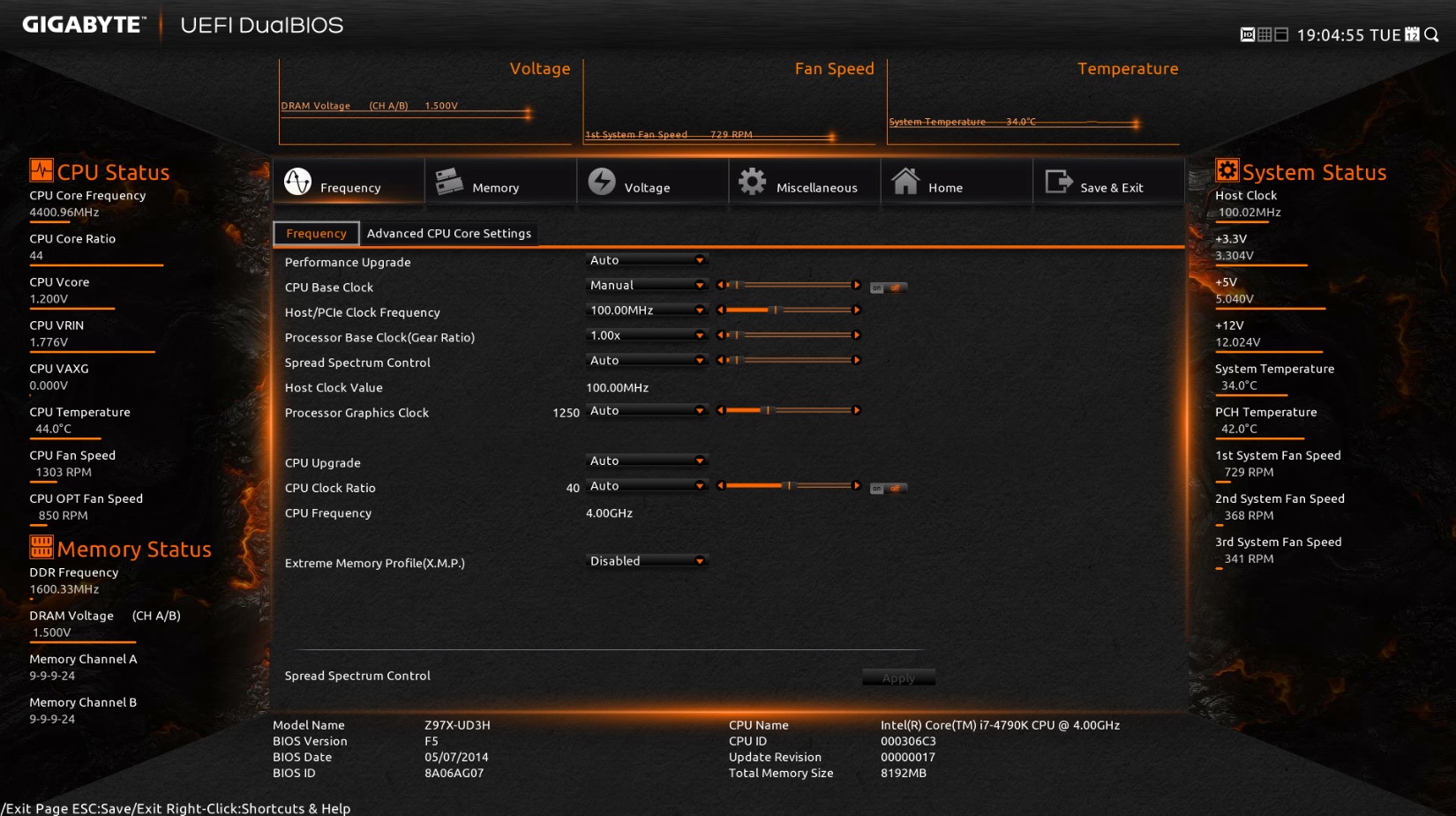Click +12V 12.024V reading
Image resolution: width=1456 pixels, height=816 pixels.
(x=1238, y=342)
